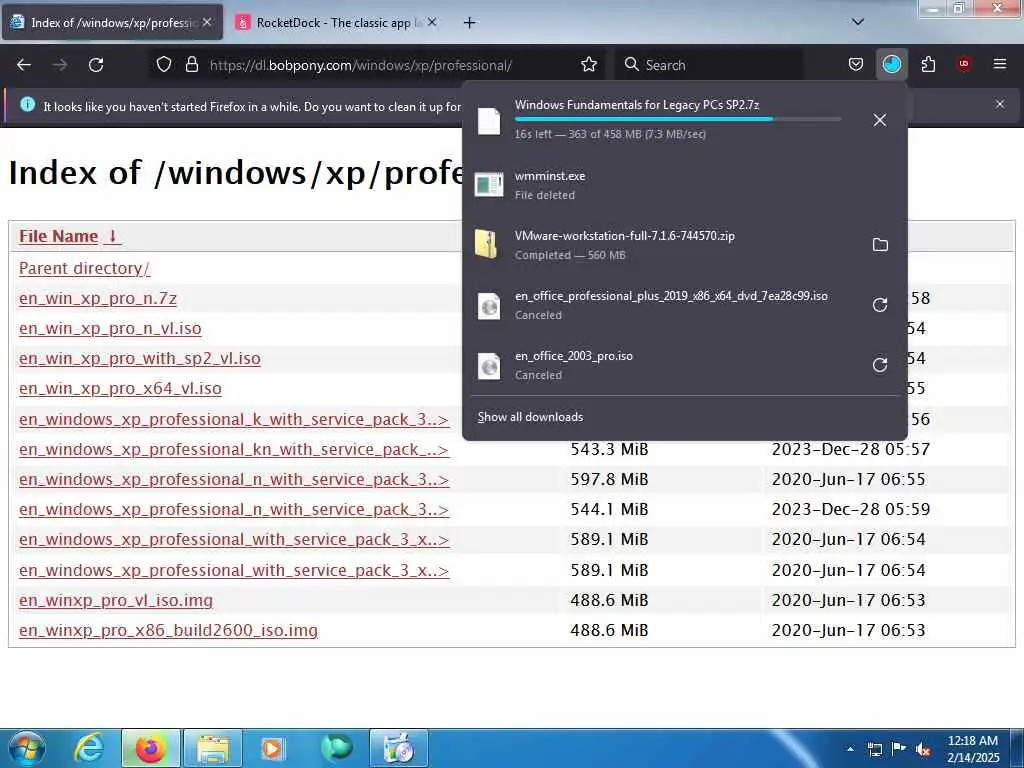
Task: Download en_win_xp_pro_n.7z
Action: [98, 298]
